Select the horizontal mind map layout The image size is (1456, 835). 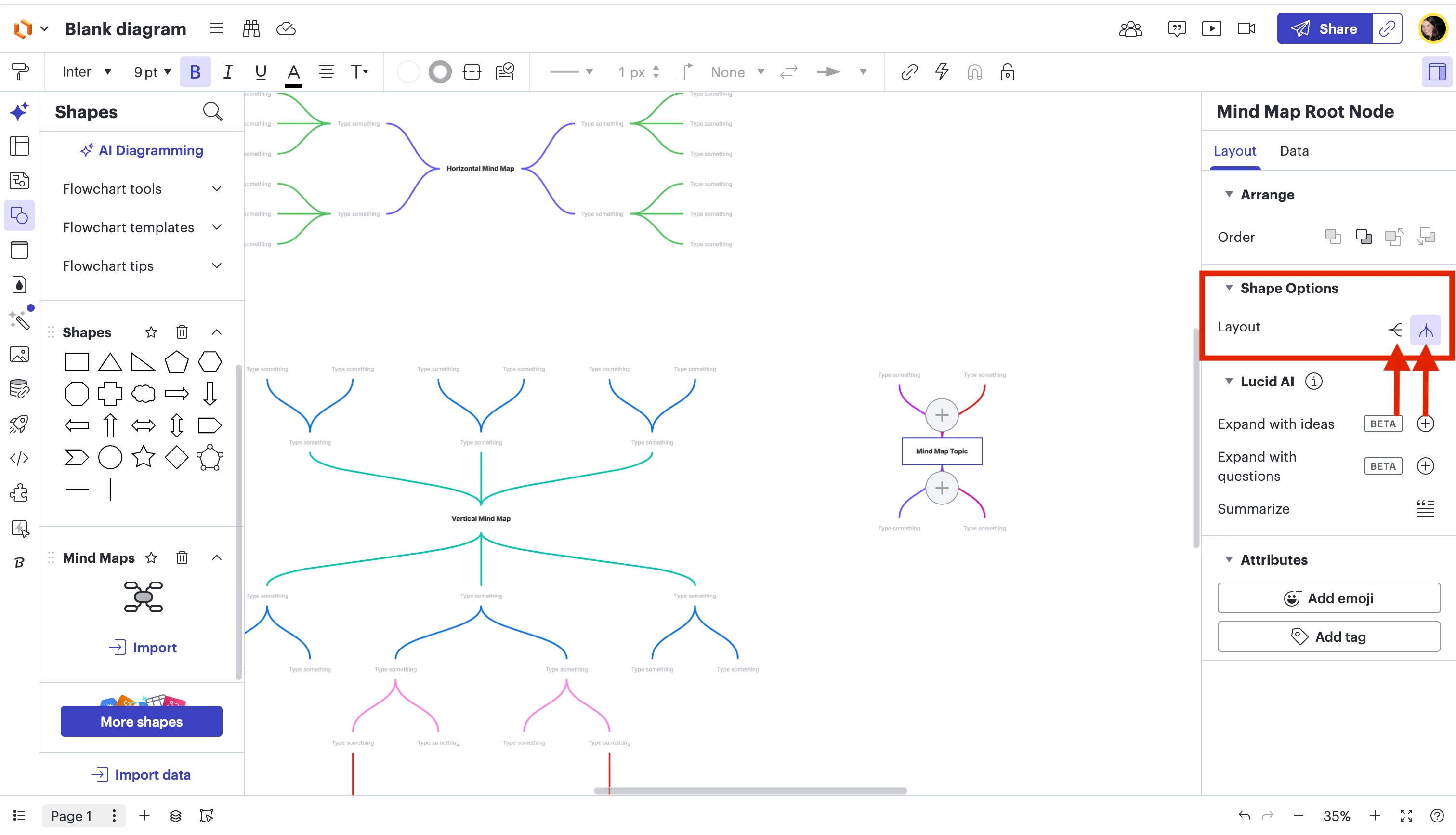pyautogui.click(x=1395, y=330)
